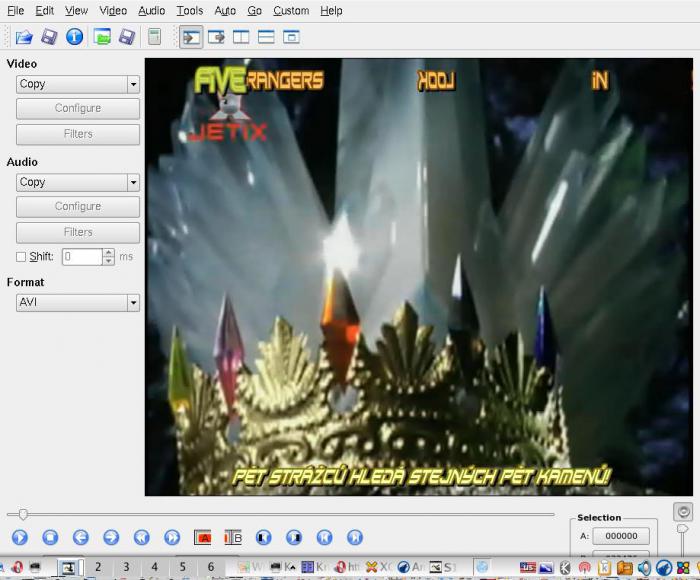Go to the previous frame arrow

point(81,537)
